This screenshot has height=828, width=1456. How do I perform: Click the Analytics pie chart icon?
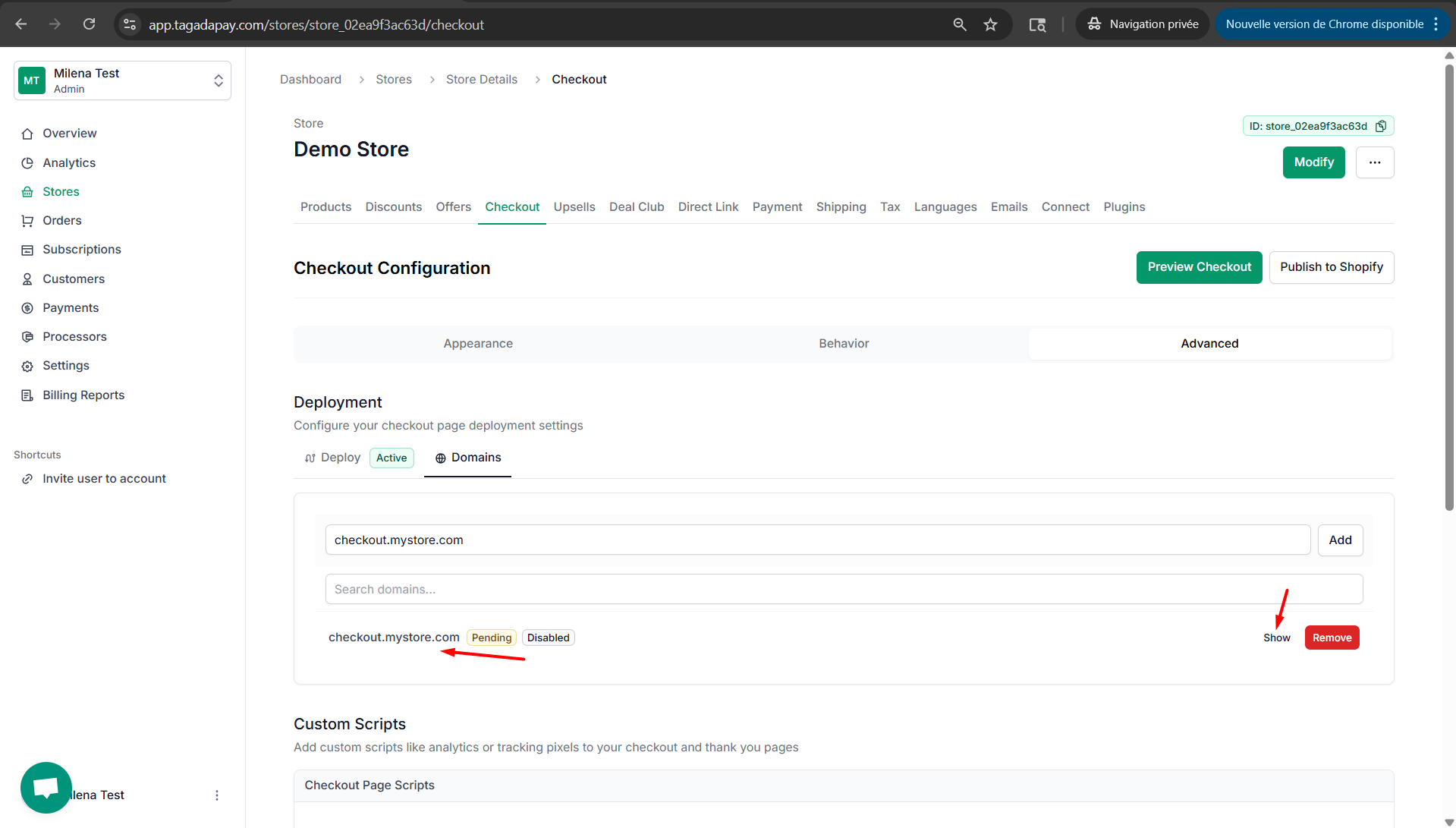click(27, 163)
